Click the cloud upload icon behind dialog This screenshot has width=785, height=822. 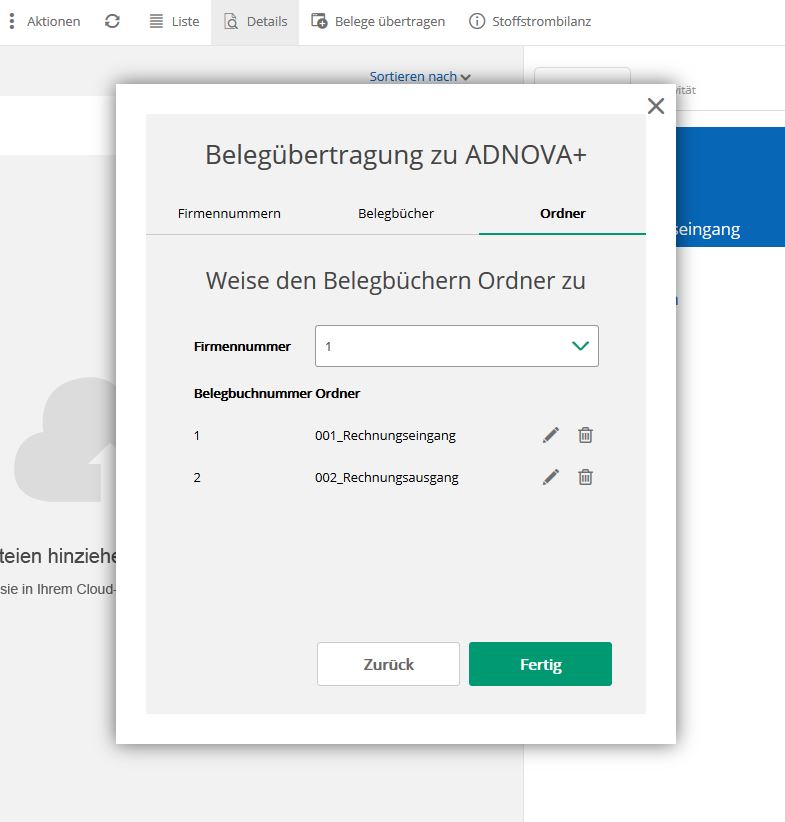[x=66, y=439]
